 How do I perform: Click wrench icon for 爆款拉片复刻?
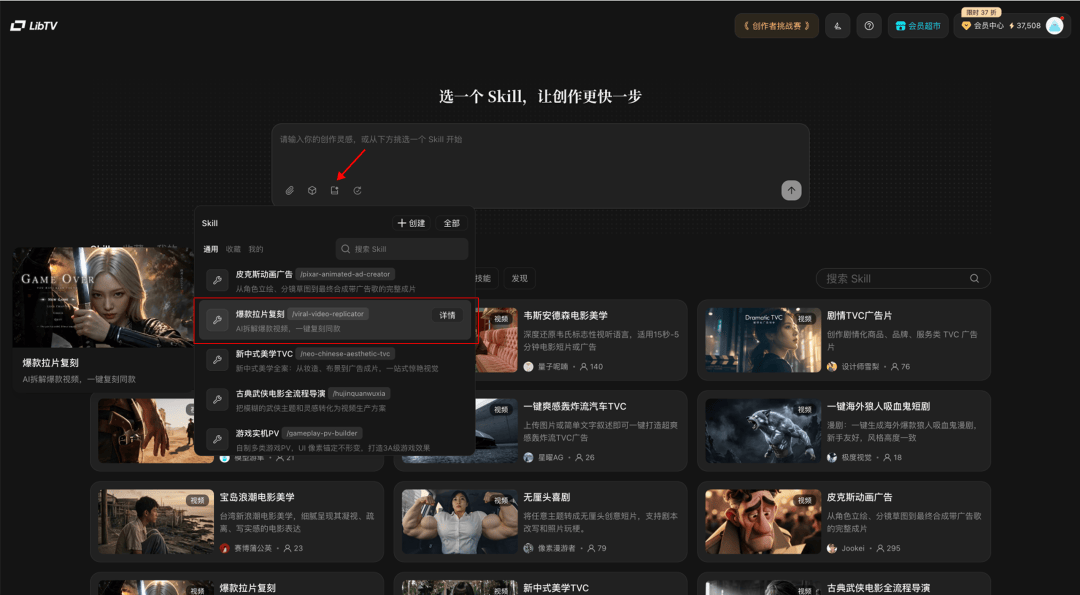[217, 320]
